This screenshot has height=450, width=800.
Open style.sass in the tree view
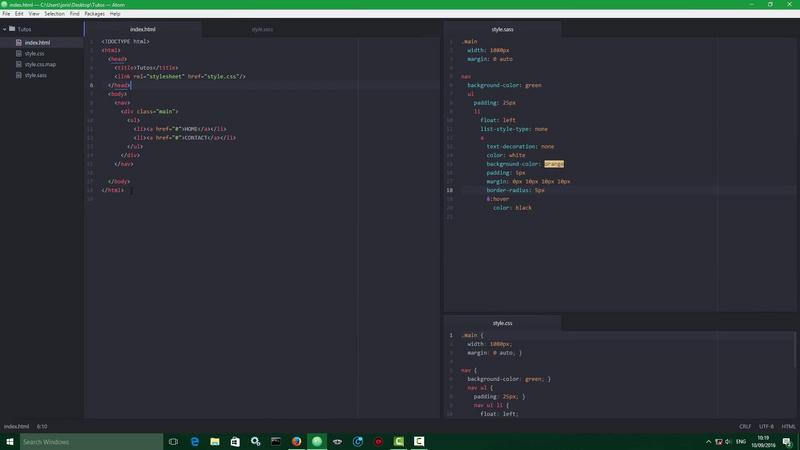coord(36,75)
